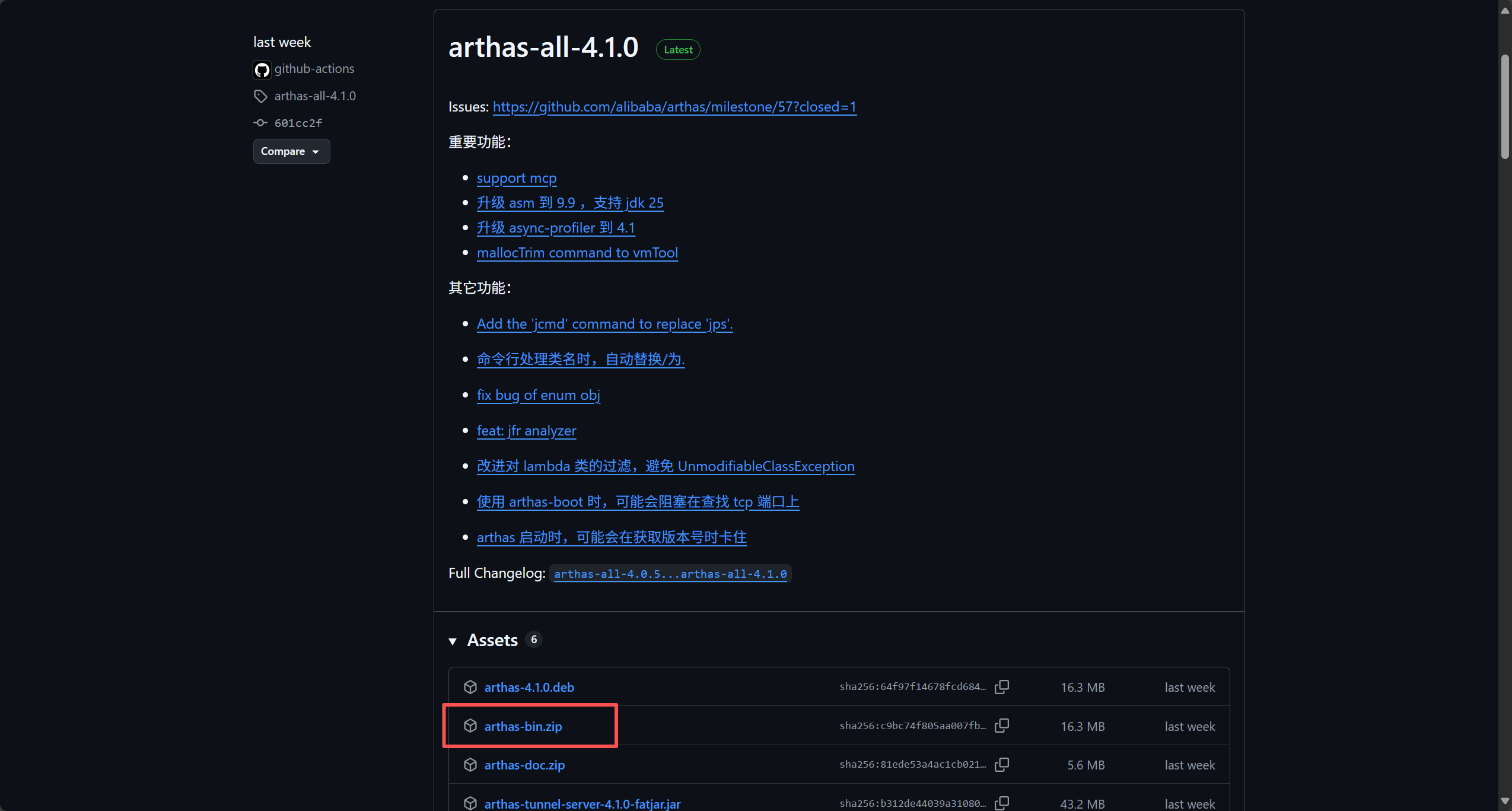This screenshot has width=1512, height=811.
Task: Open commit 601cc2f link
Action: [x=298, y=123]
